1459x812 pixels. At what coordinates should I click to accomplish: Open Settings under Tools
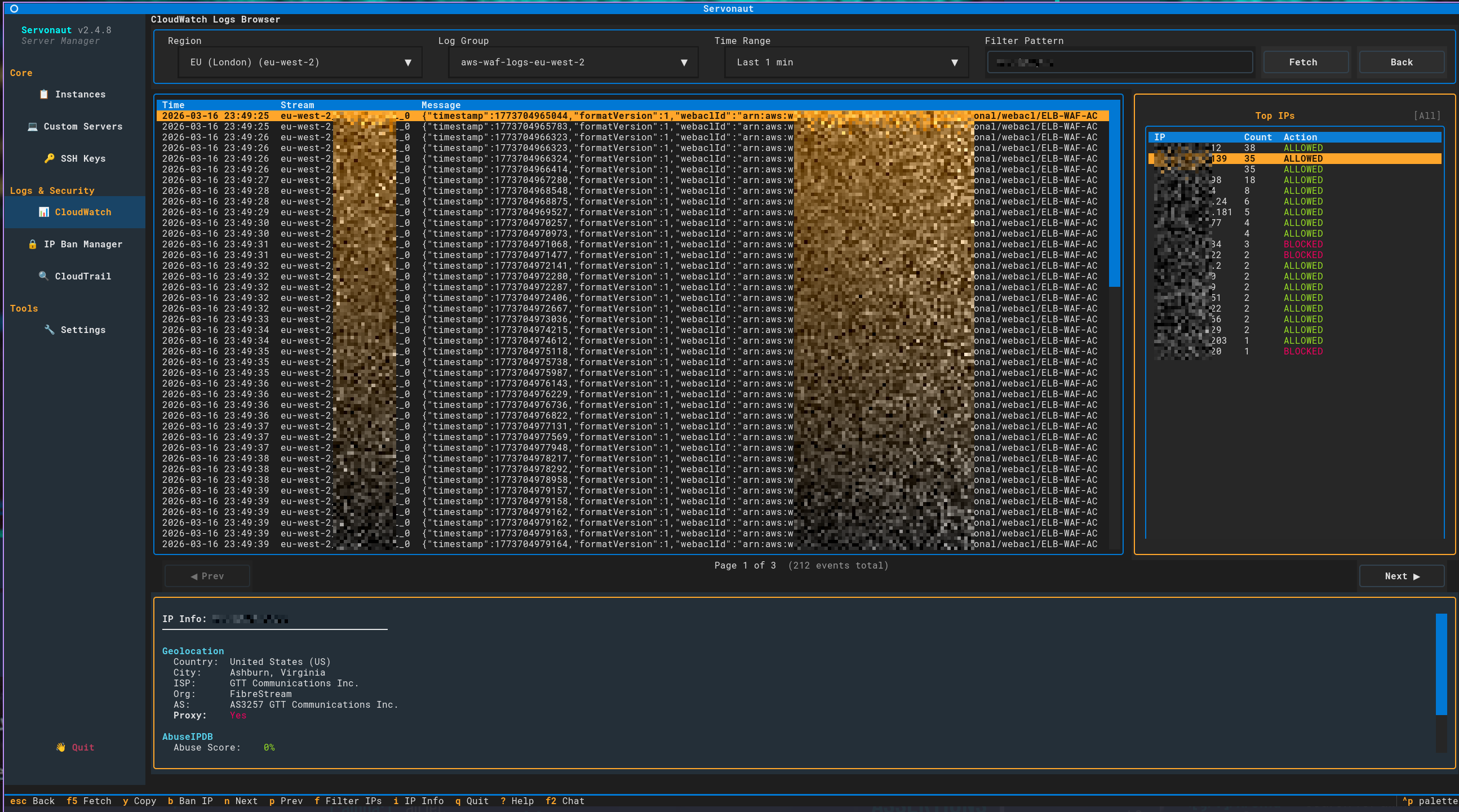pyautogui.click(x=74, y=330)
